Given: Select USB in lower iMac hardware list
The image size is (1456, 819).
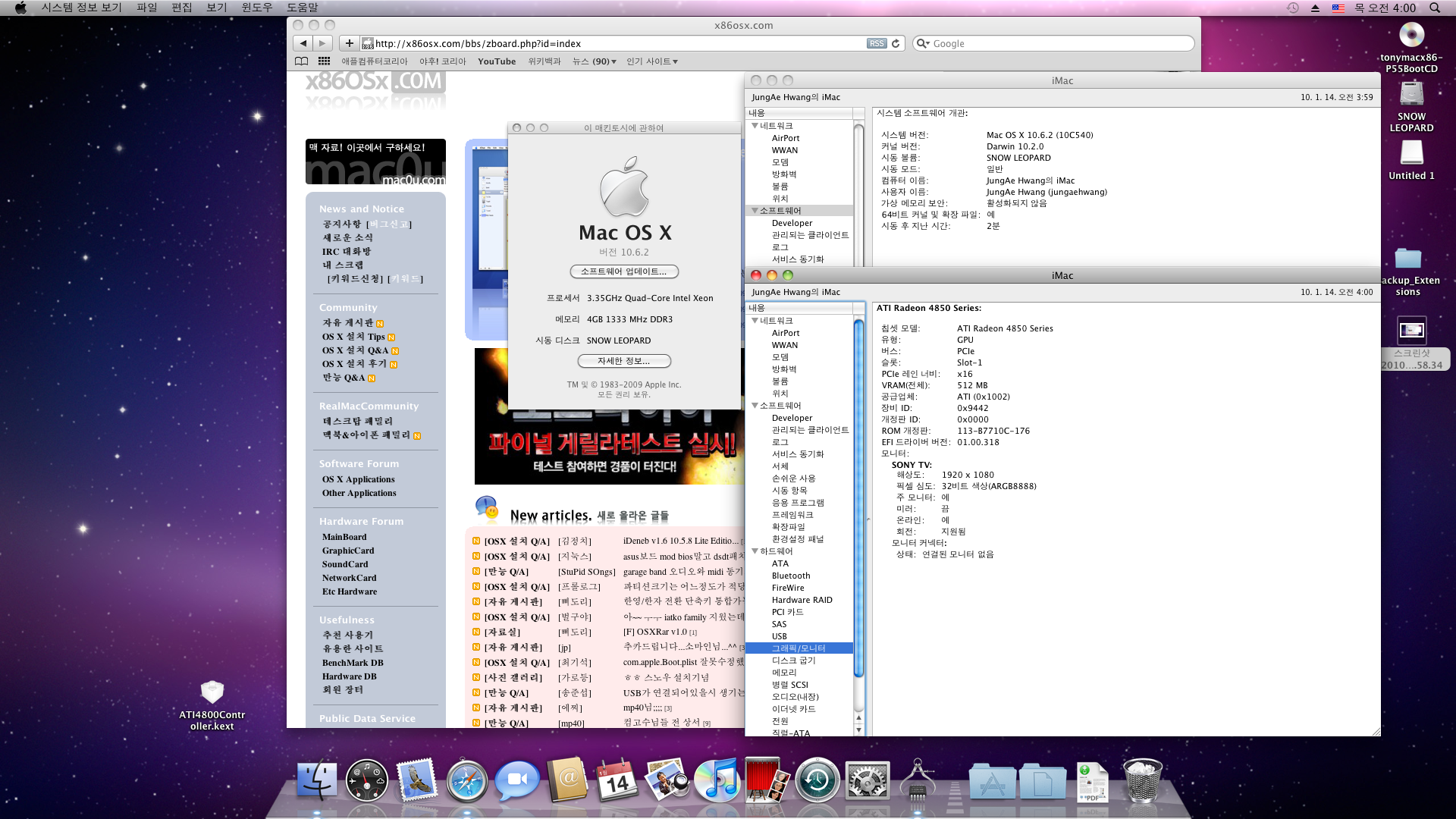Looking at the screenshot, I should pyautogui.click(x=780, y=636).
